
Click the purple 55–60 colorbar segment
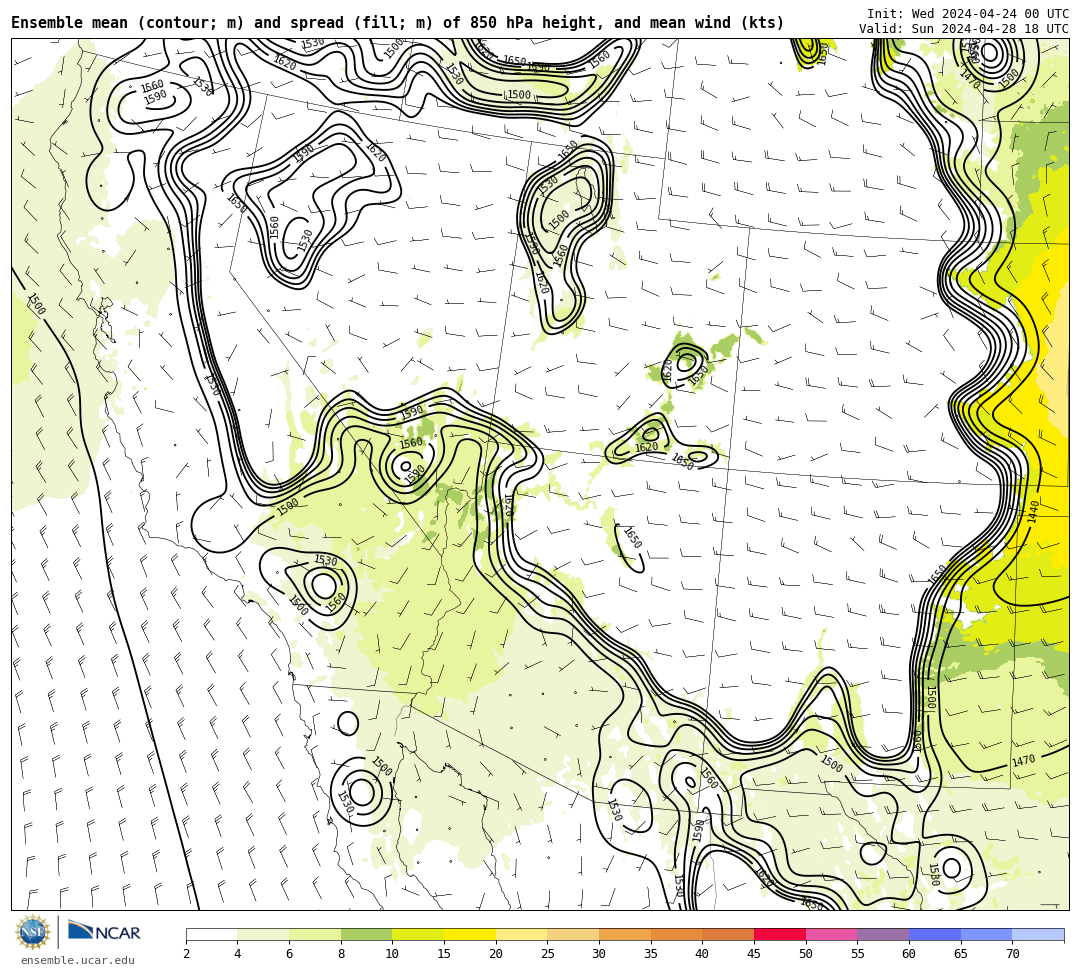tap(883, 934)
